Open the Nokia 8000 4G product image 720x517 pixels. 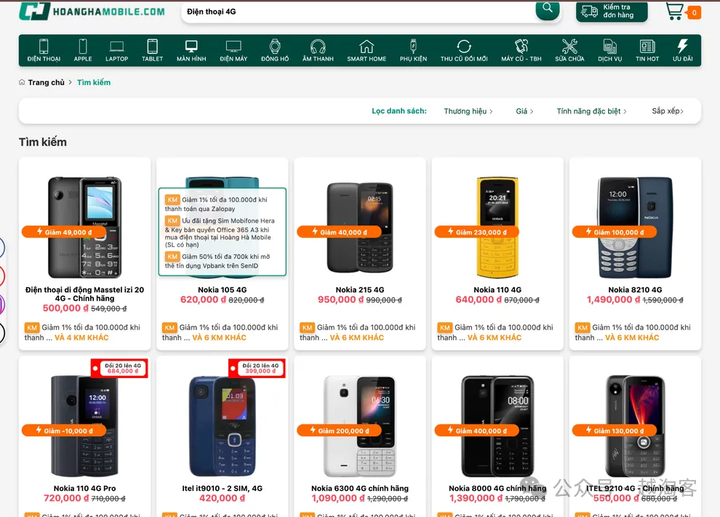point(497,426)
